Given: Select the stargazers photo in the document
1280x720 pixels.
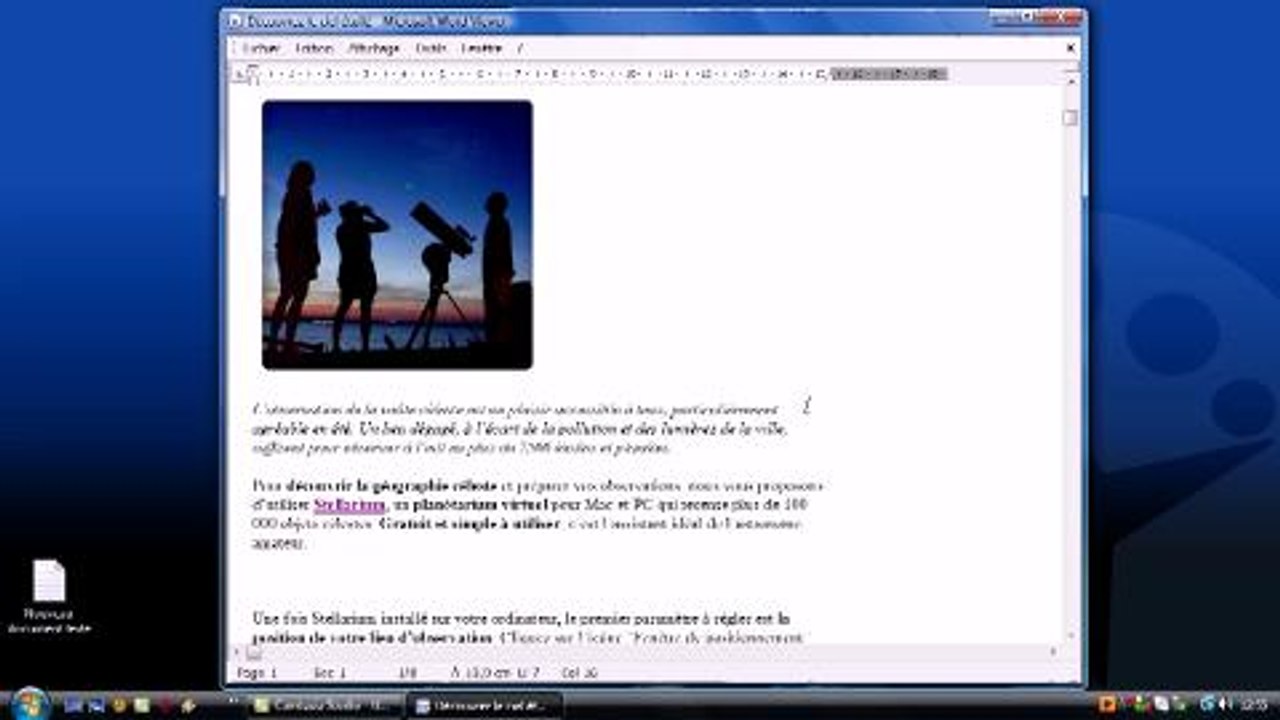Looking at the screenshot, I should pos(397,235).
